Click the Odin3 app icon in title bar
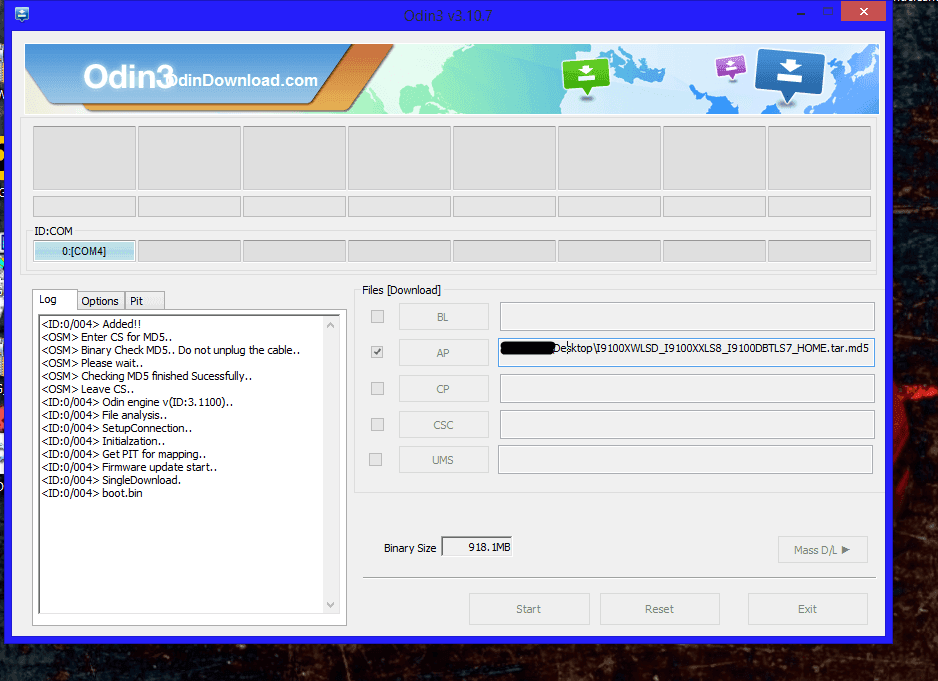Screen dimensions: 938x681 (x=22, y=14)
